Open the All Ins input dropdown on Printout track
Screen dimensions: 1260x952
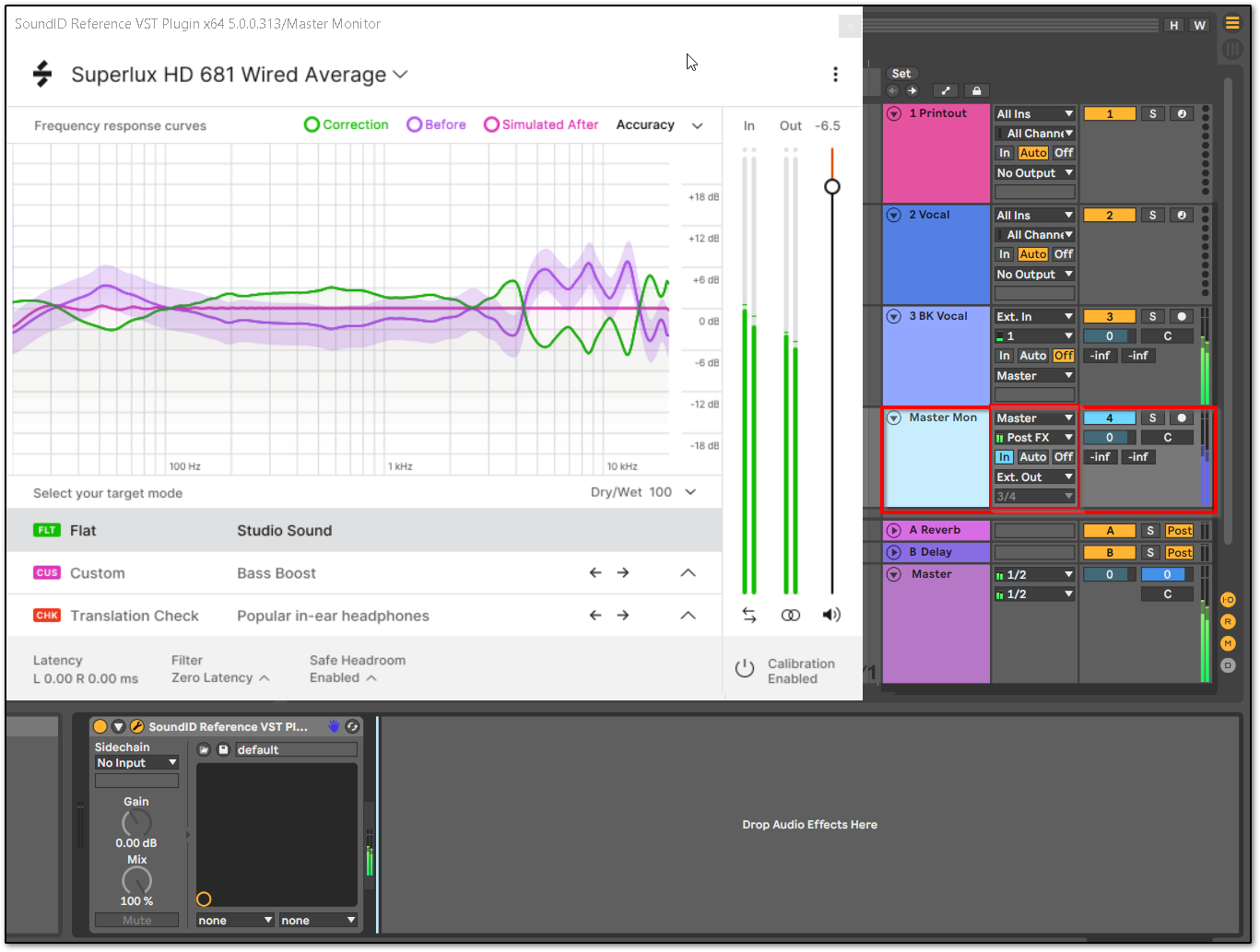click(x=1034, y=112)
